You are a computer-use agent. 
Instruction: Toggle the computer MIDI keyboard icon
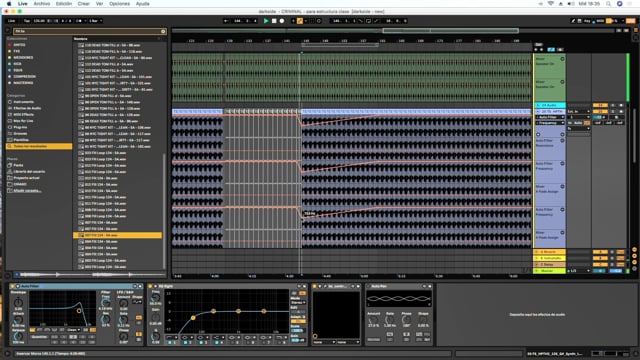(579, 21)
